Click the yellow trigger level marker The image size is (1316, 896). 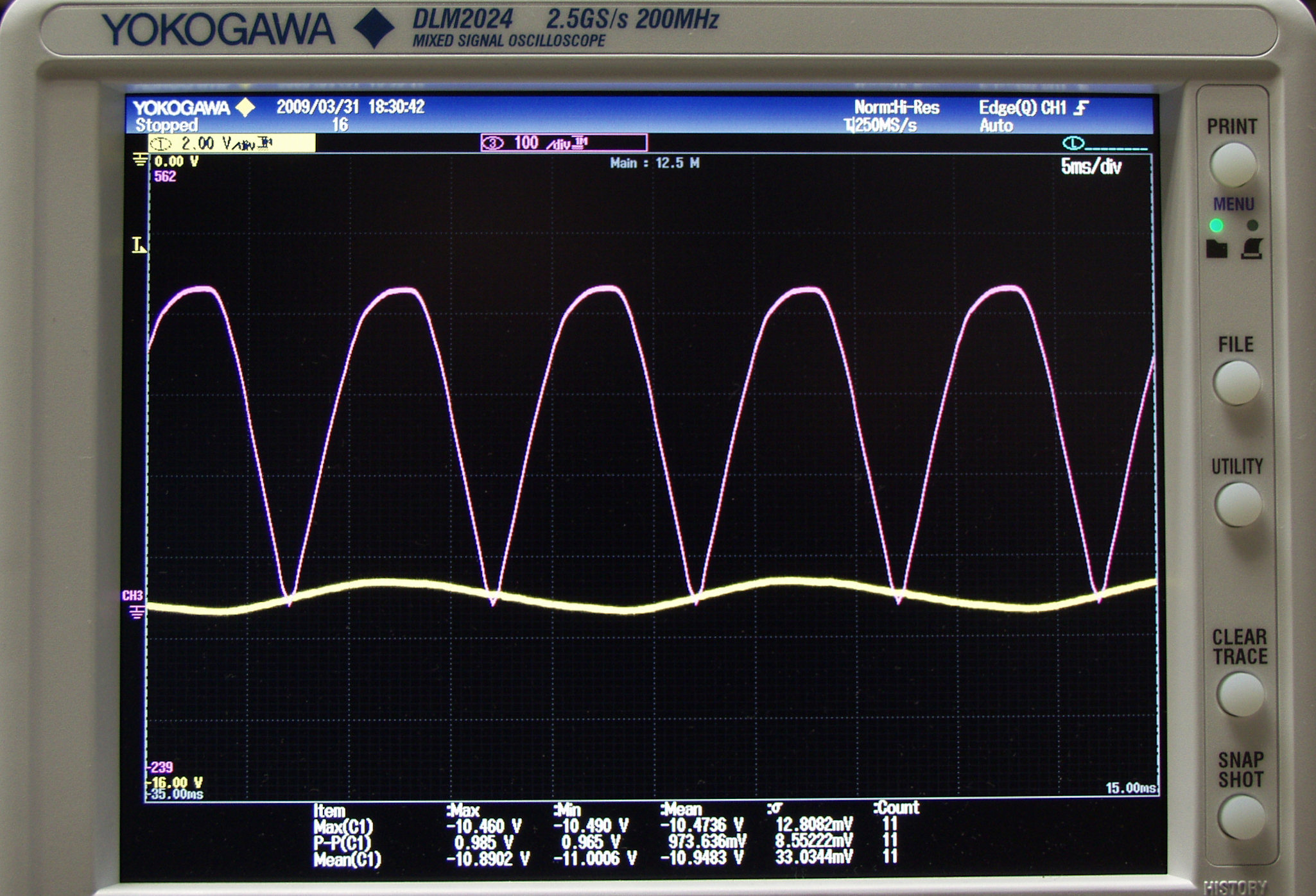coord(138,245)
